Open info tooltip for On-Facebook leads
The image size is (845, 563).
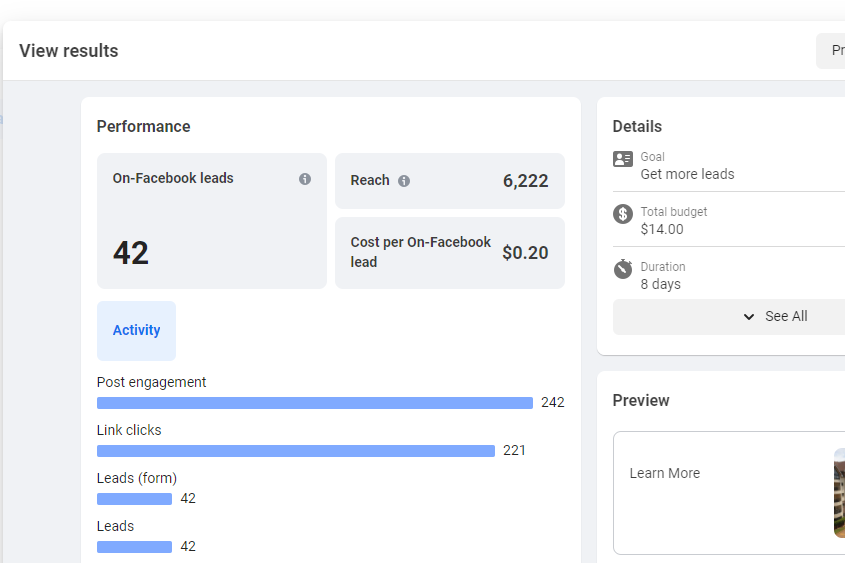point(305,179)
